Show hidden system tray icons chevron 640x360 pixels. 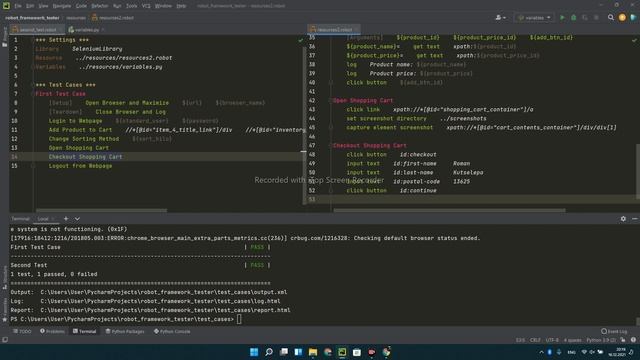pyautogui.click(x=542, y=352)
